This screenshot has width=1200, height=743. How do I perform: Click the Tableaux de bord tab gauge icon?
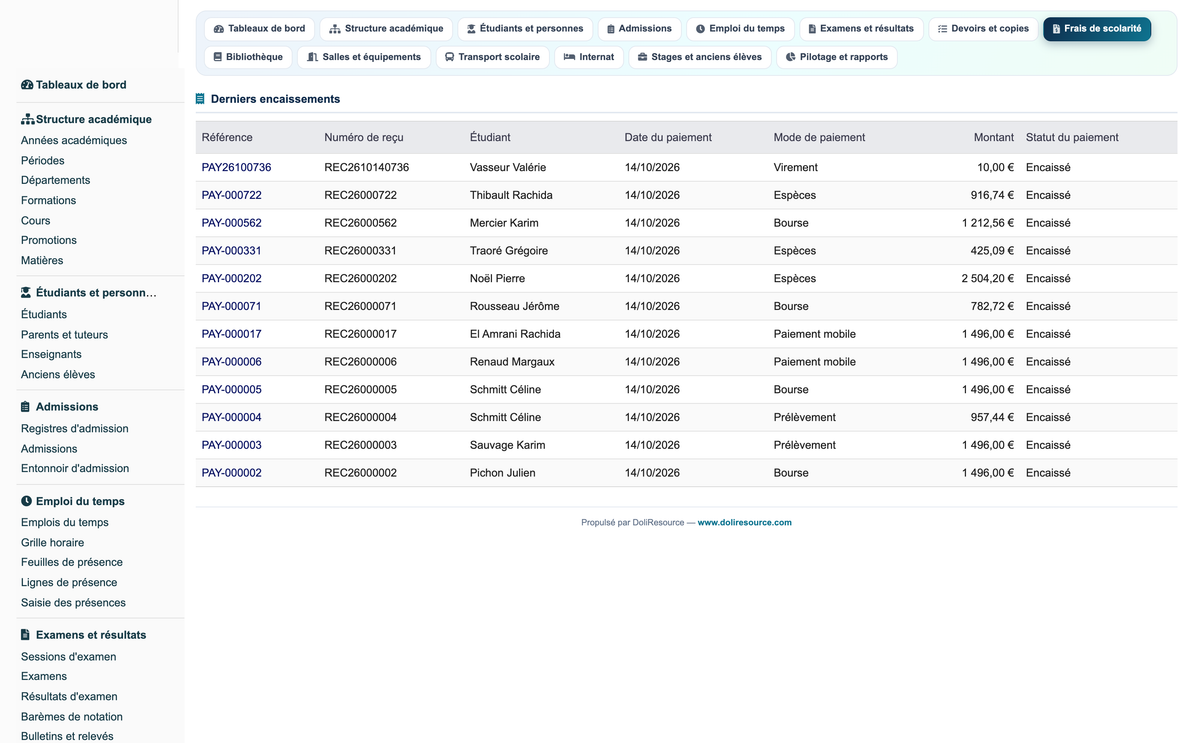click(219, 29)
